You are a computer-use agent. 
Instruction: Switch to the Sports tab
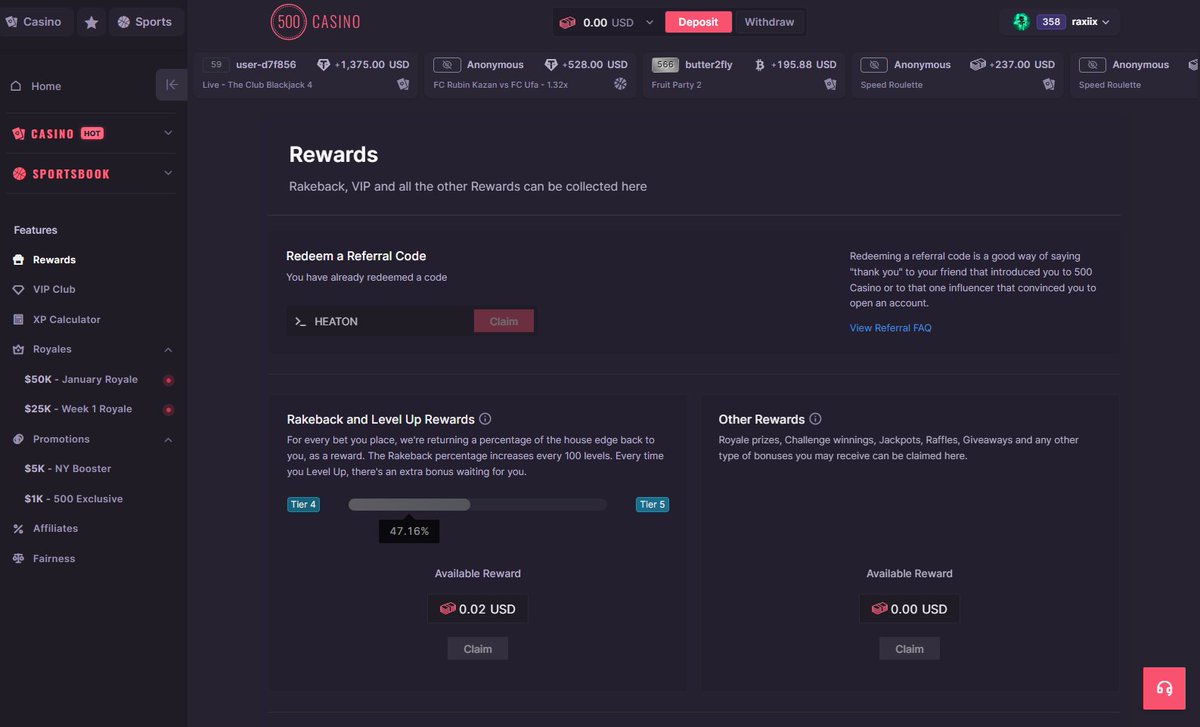tap(145, 22)
